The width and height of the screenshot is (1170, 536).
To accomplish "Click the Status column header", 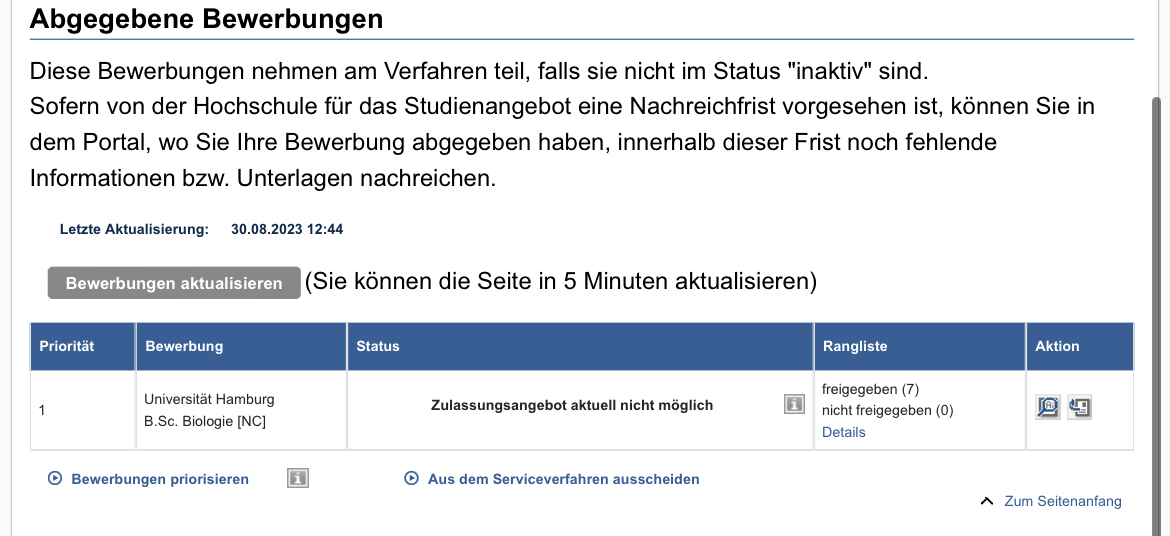I will 378,346.
